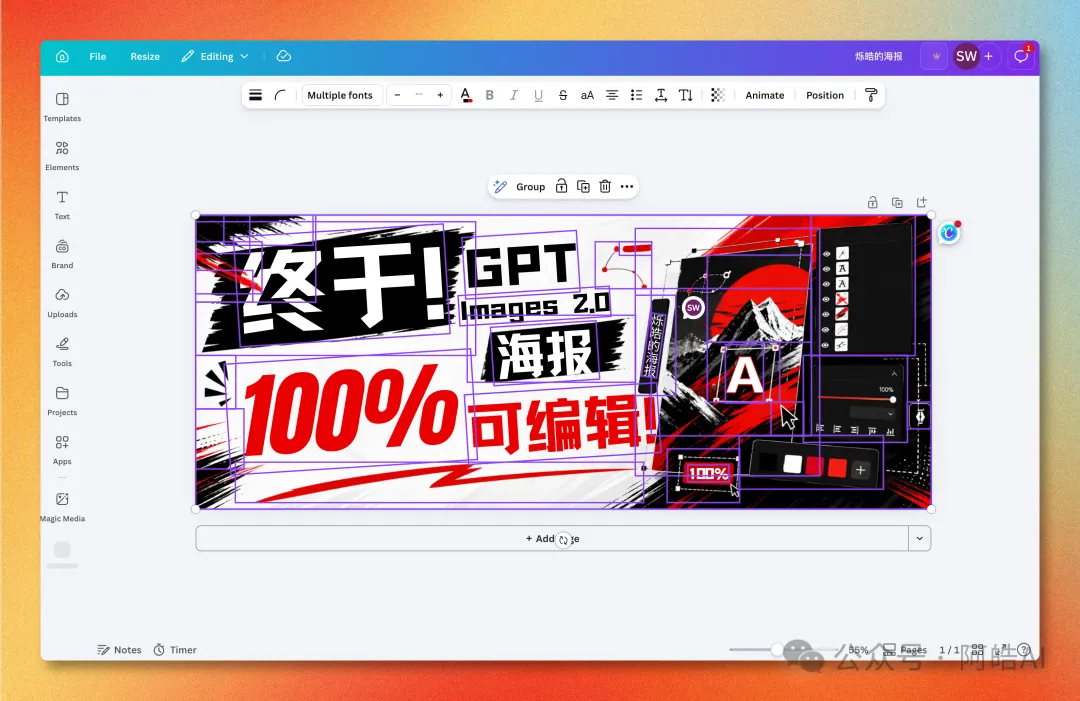
Task: Toggle underline formatting
Action: pyautogui.click(x=539, y=95)
